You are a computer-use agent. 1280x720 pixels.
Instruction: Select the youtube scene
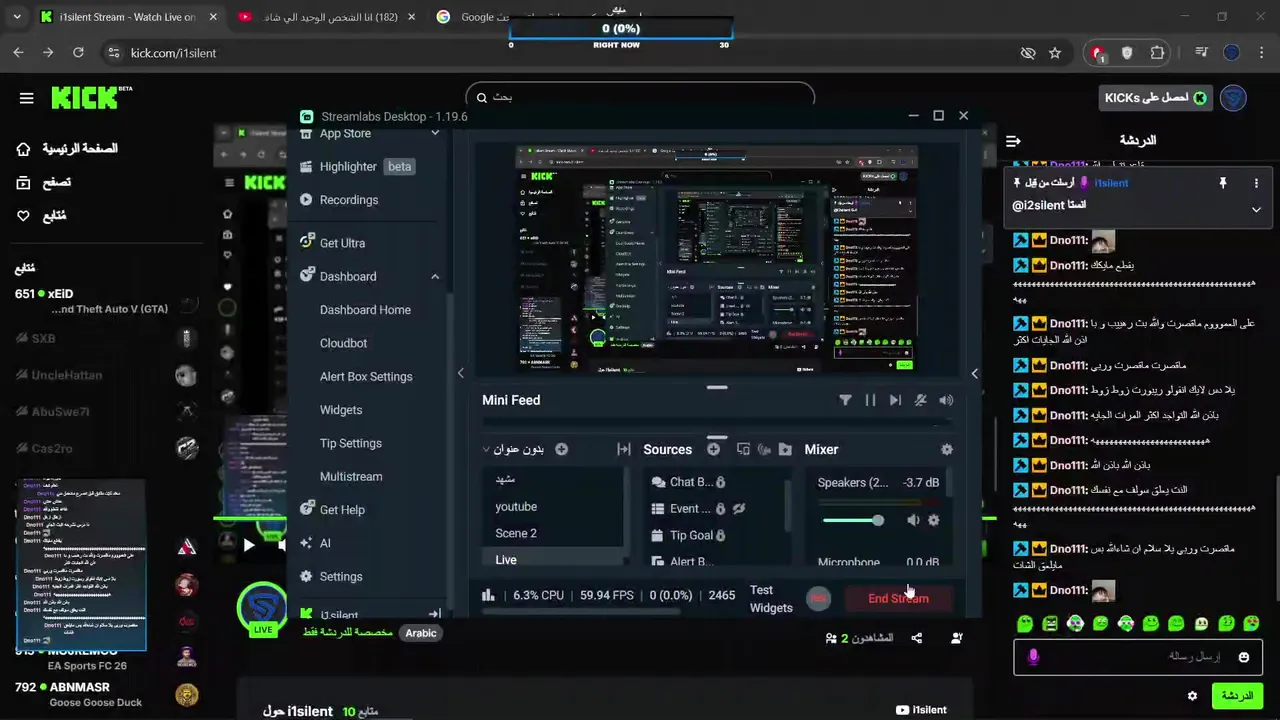[x=516, y=507]
